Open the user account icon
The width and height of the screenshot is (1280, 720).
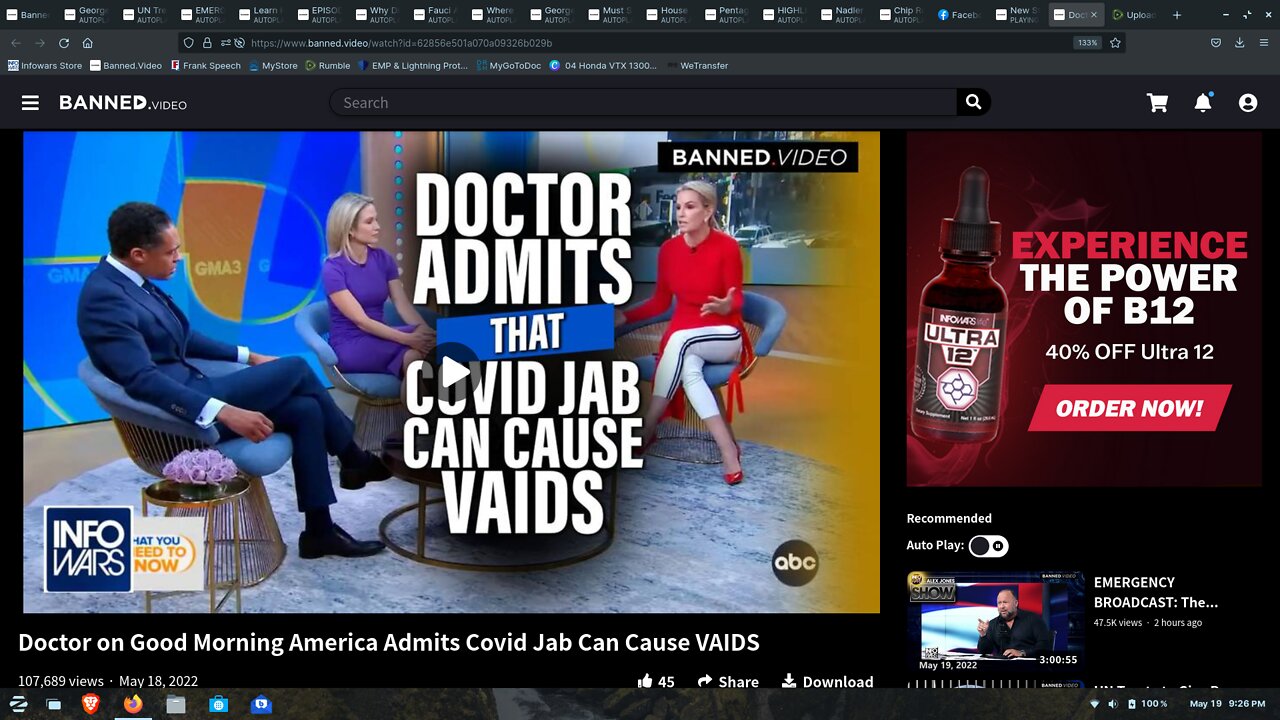(x=1248, y=103)
